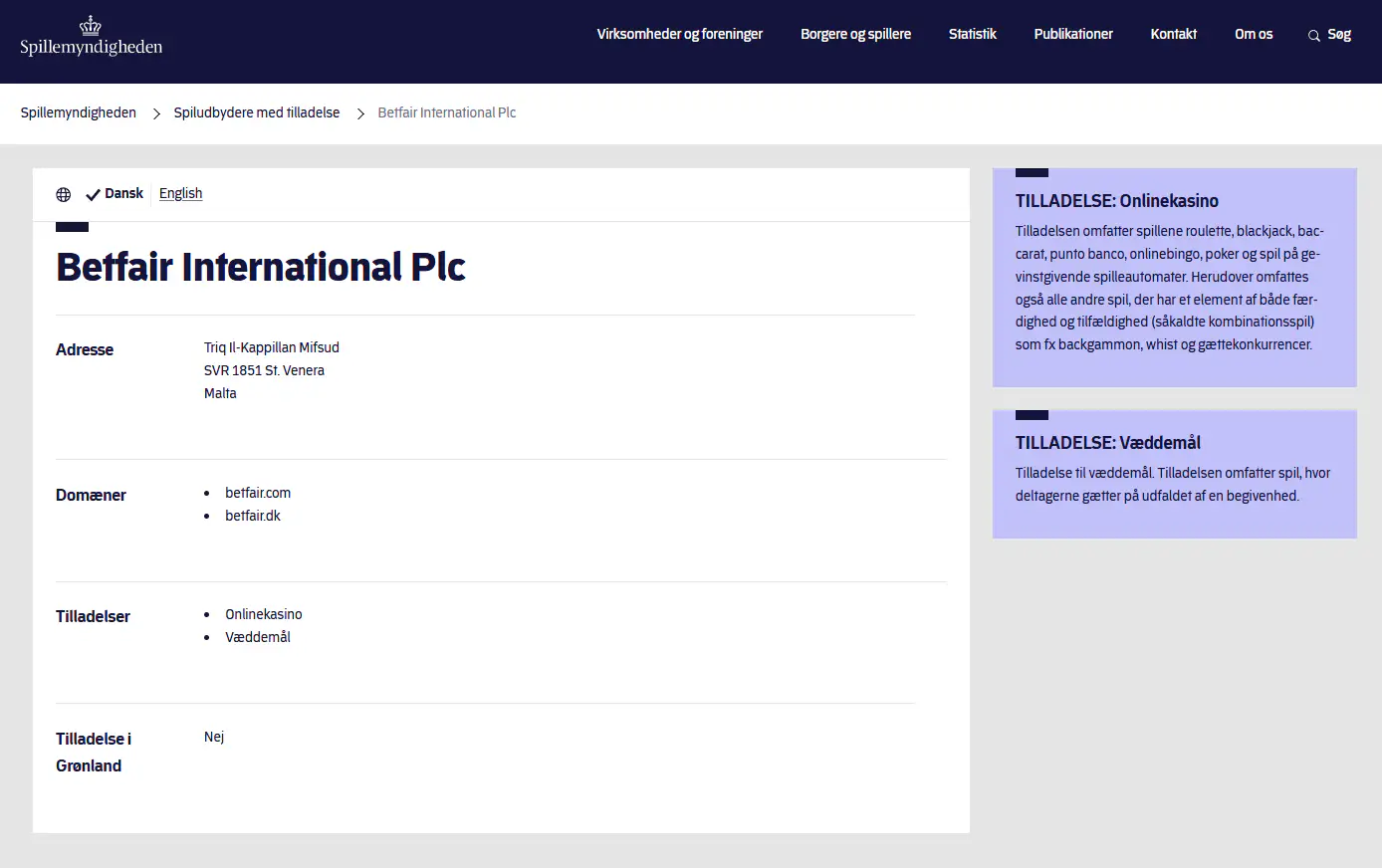Open the Statistik menu
The image size is (1382, 868).
pyautogui.click(x=972, y=34)
